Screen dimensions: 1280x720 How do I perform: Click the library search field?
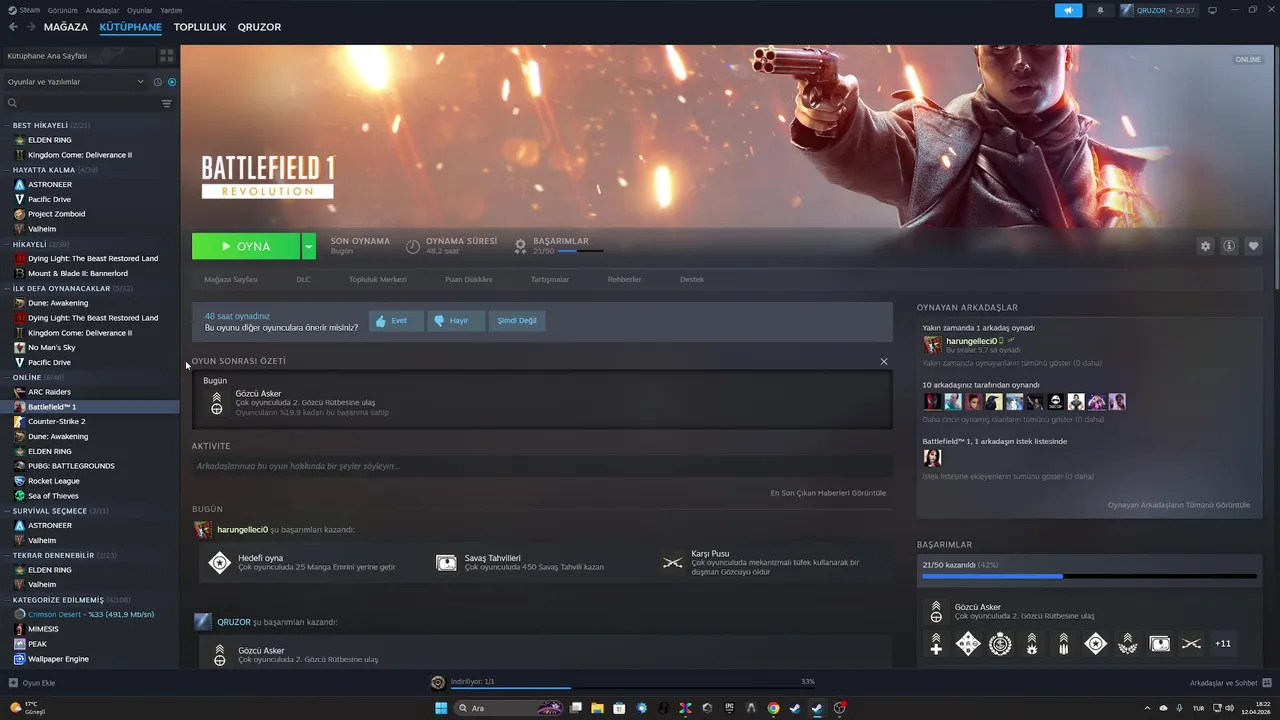[x=85, y=103]
